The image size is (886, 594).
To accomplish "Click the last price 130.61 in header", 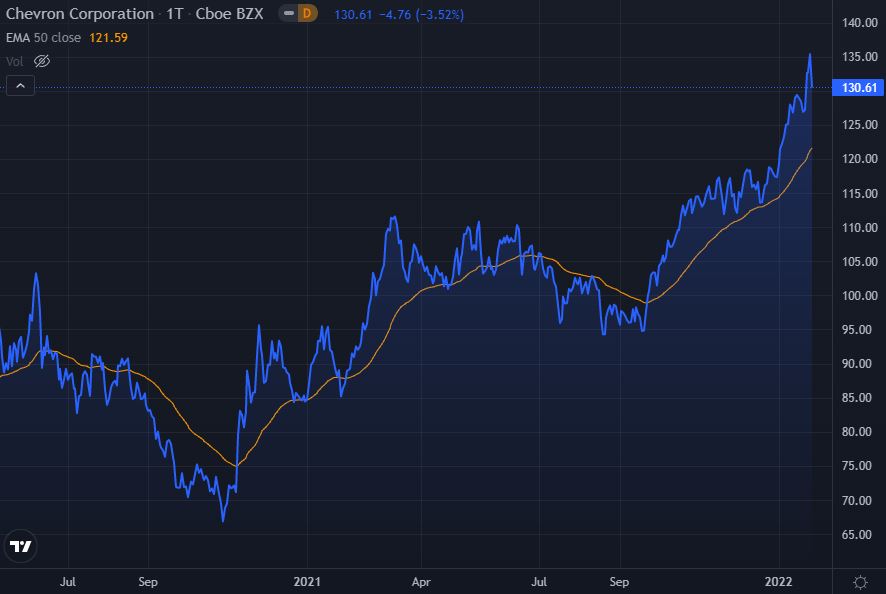I will coord(353,14).
